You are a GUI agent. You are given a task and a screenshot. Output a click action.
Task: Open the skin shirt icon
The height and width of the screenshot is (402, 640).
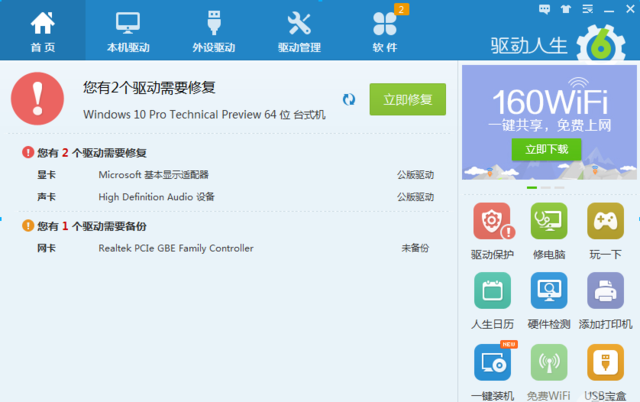click(566, 9)
